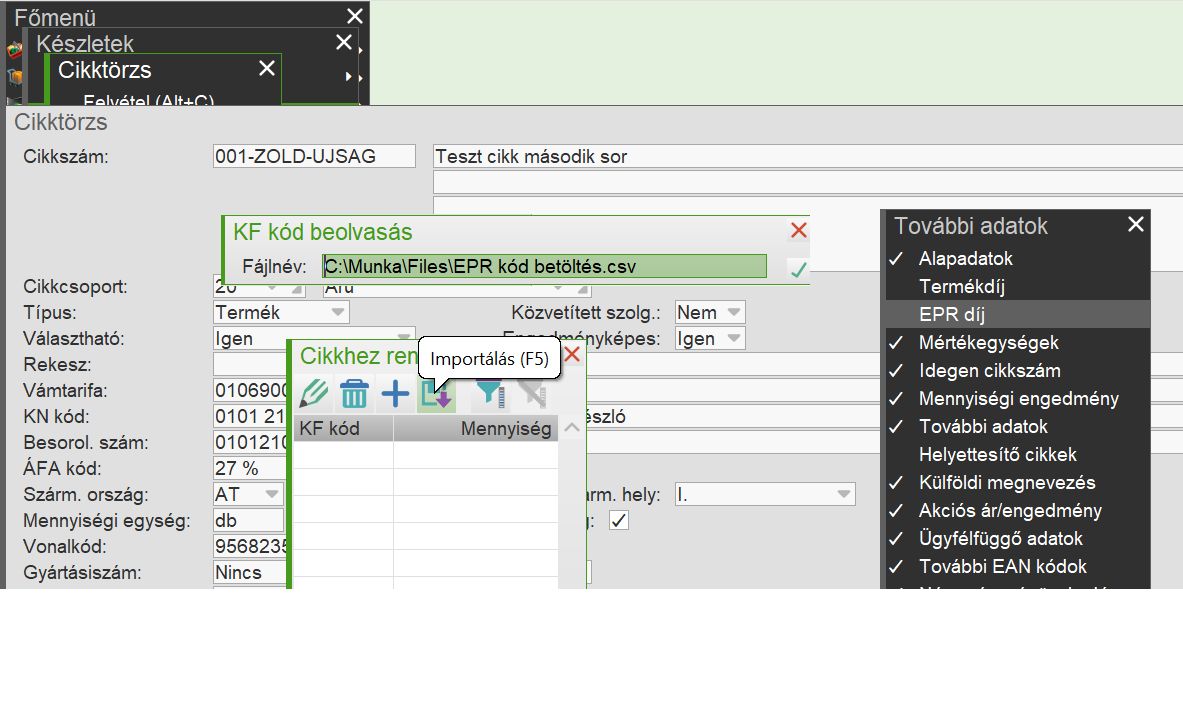The height and width of the screenshot is (720, 1183).
Task: Select Készletek menu title
Action: [84, 44]
